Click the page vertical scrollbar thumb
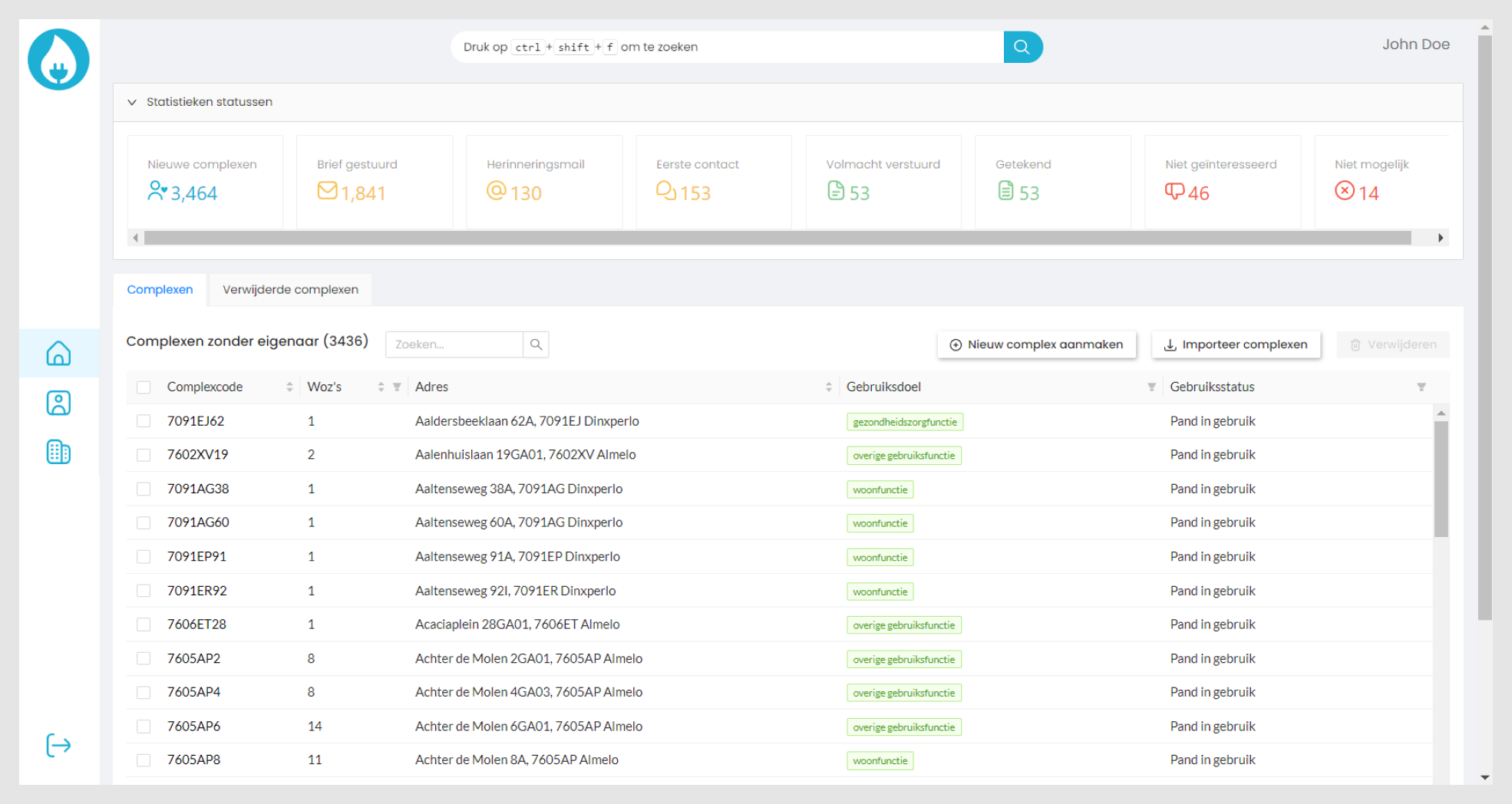1512x804 pixels. (1485, 328)
